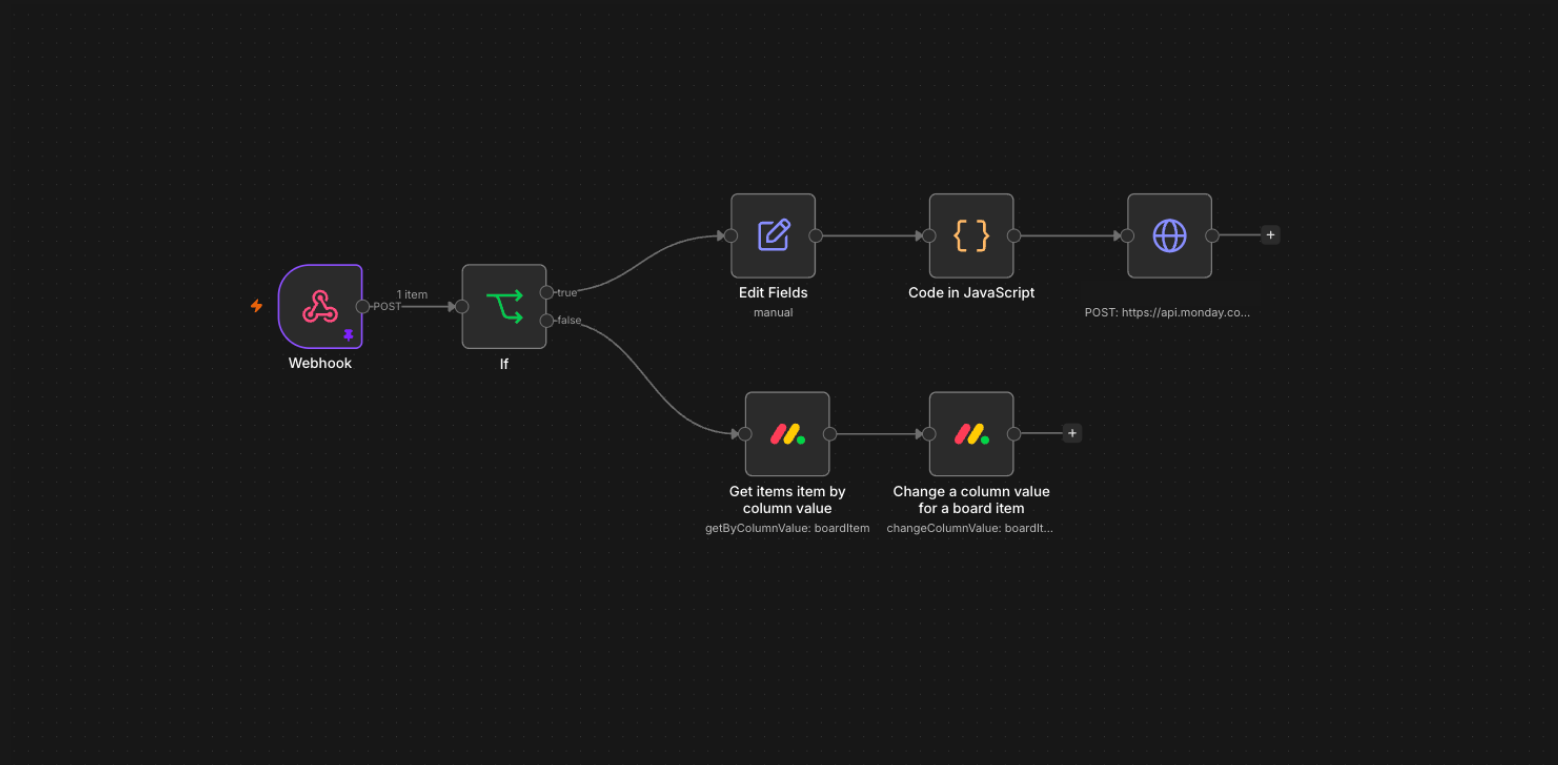Click the false output handle of If

[546, 320]
